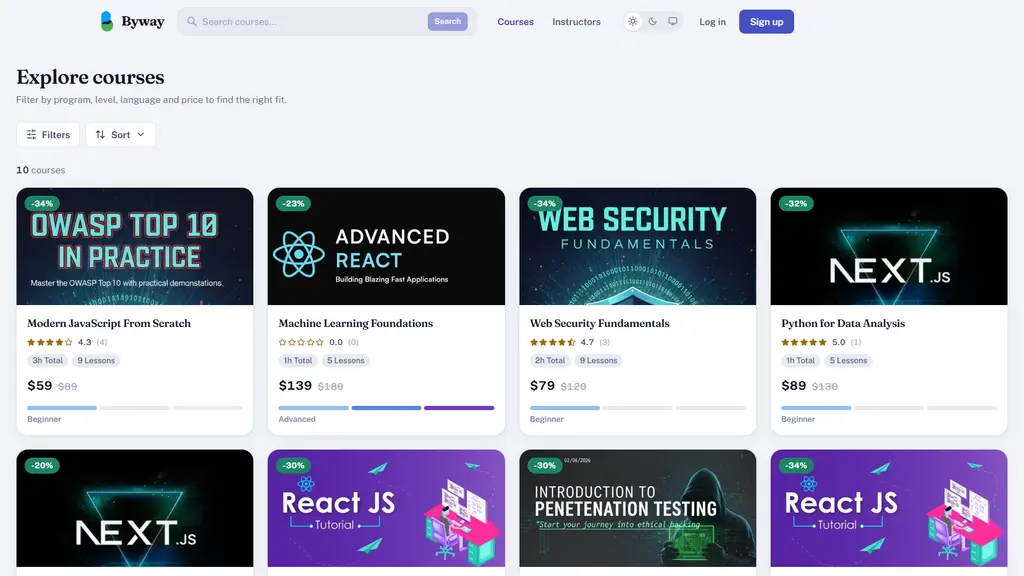Click 1h Total tag on Python card
The image size is (1024, 576).
(x=800, y=360)
